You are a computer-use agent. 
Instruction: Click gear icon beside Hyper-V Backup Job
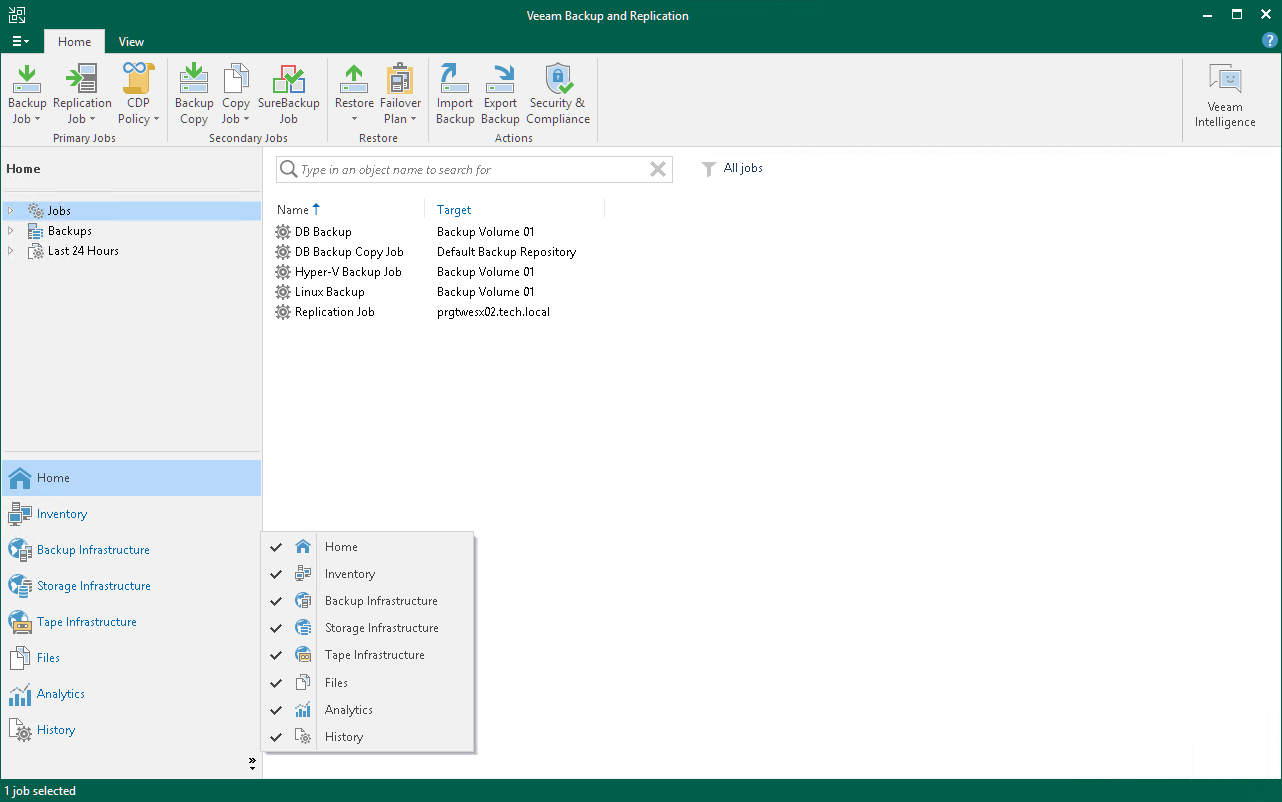[283, 272]
